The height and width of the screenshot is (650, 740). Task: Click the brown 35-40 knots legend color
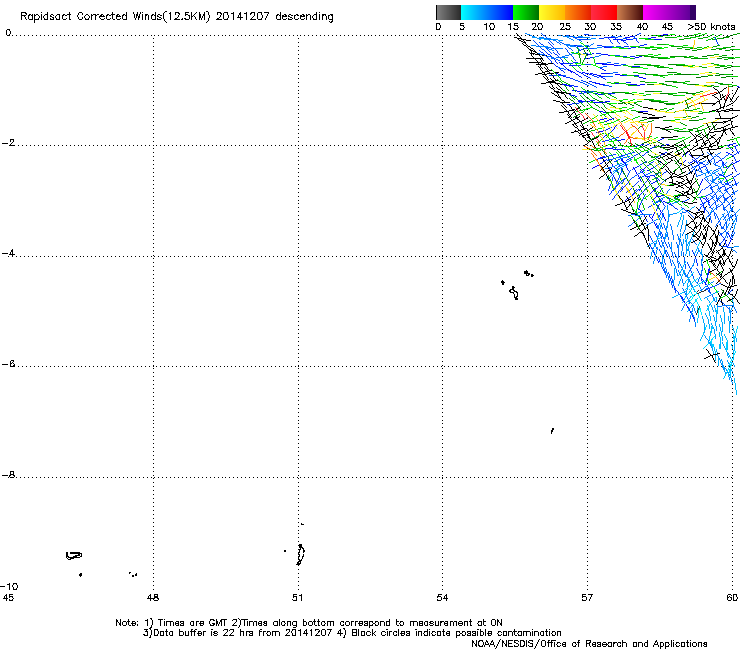coord(630,12)
